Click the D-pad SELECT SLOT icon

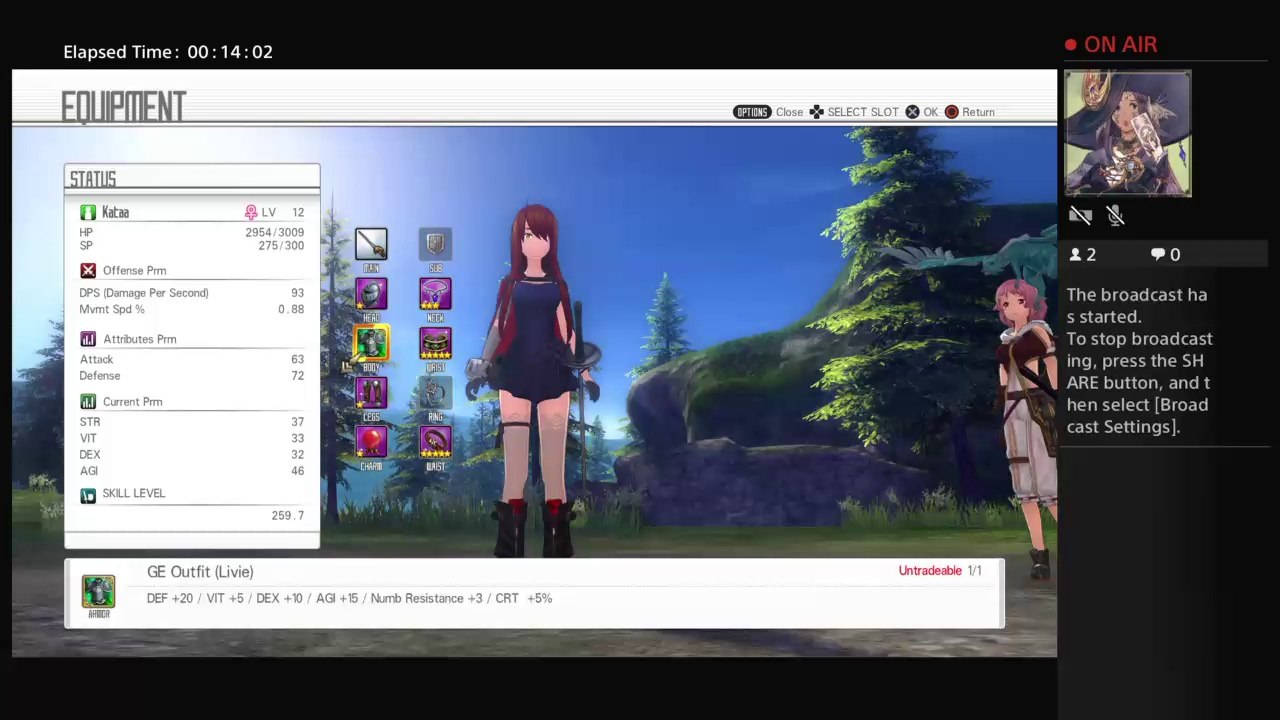pyautogui.click(x=817, y=112)
